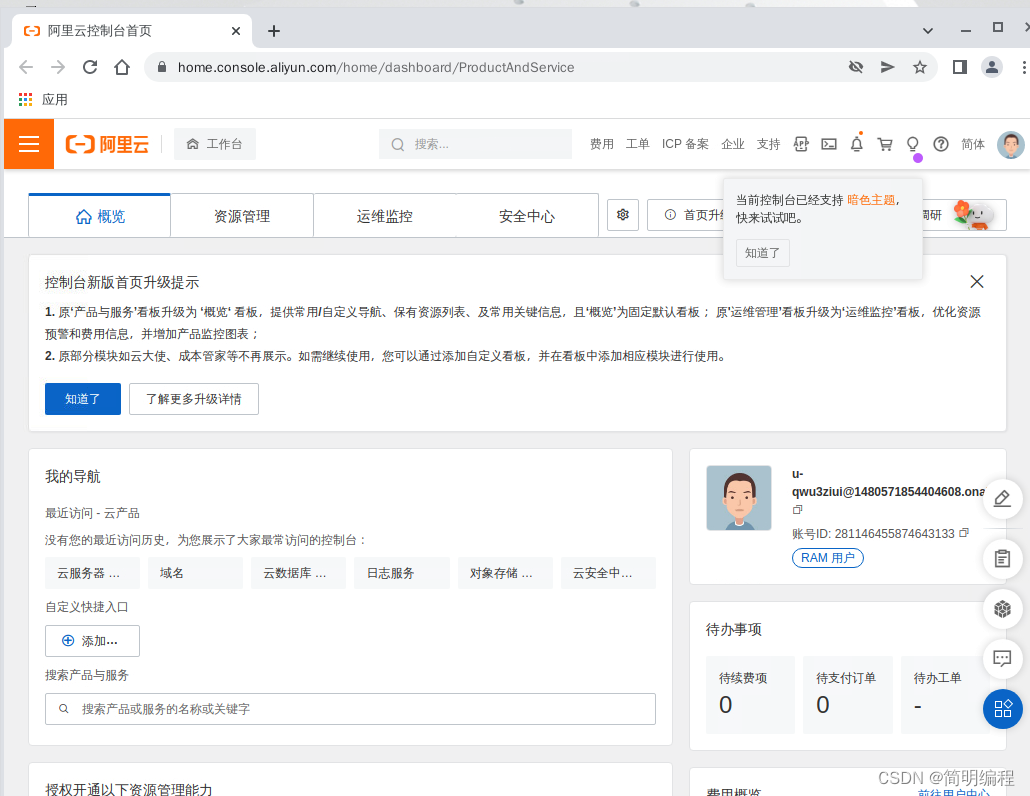
Task: Click 了解更多升级详情 button
Action: point(194,399)
